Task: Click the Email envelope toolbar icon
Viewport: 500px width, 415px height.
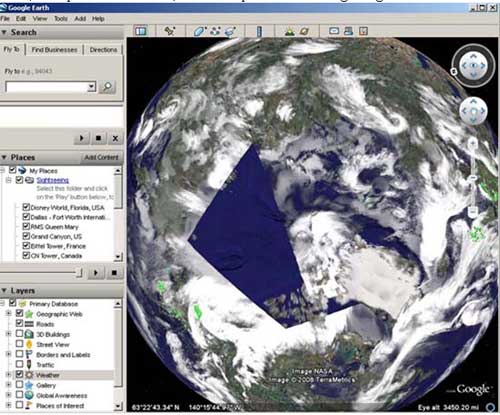Action: (334, 31)
